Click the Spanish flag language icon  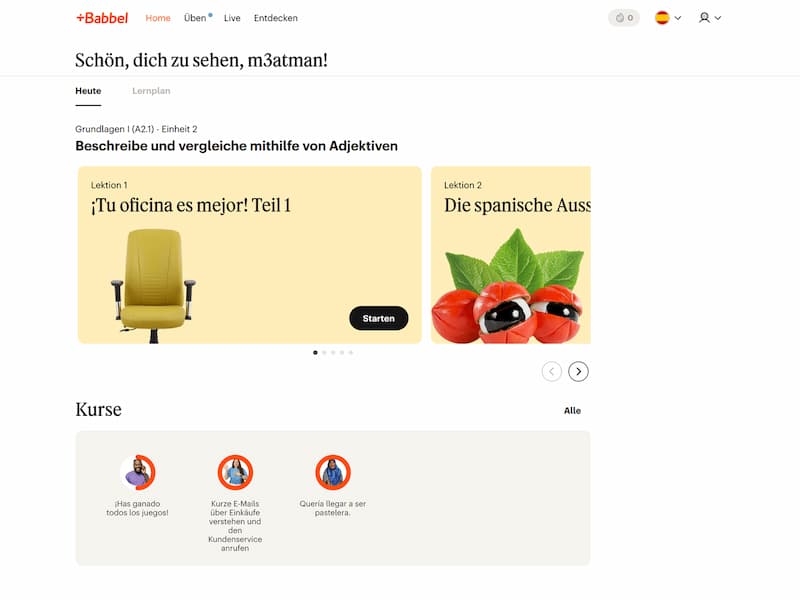pyautogui.click(x=662, y=18)
